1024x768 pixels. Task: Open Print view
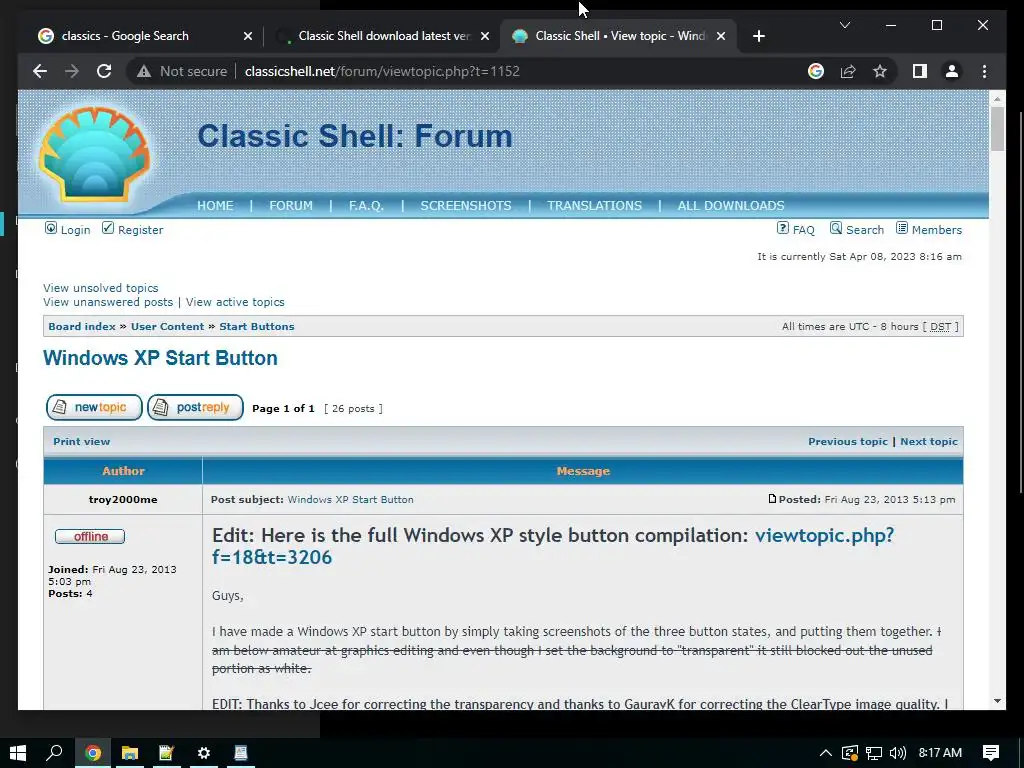82,441
